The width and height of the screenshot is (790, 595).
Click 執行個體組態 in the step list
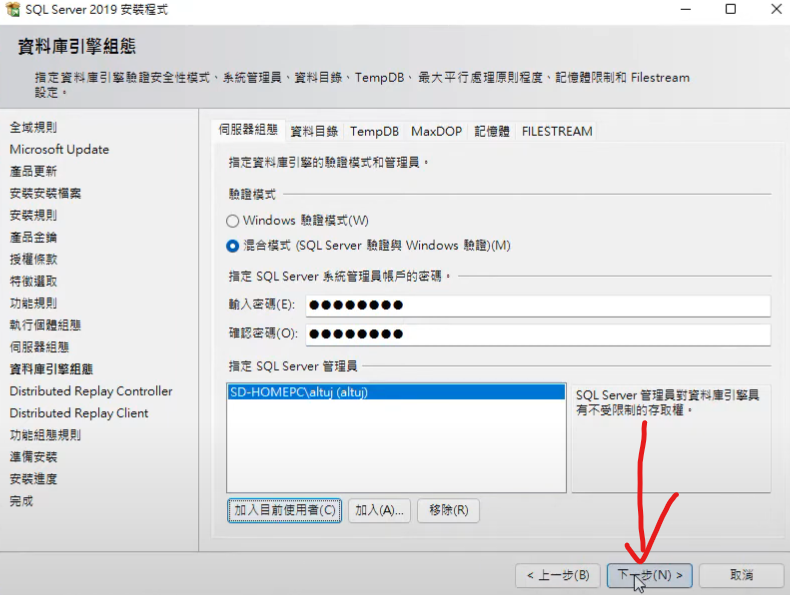pyautogui.click(x=45, y=325)
